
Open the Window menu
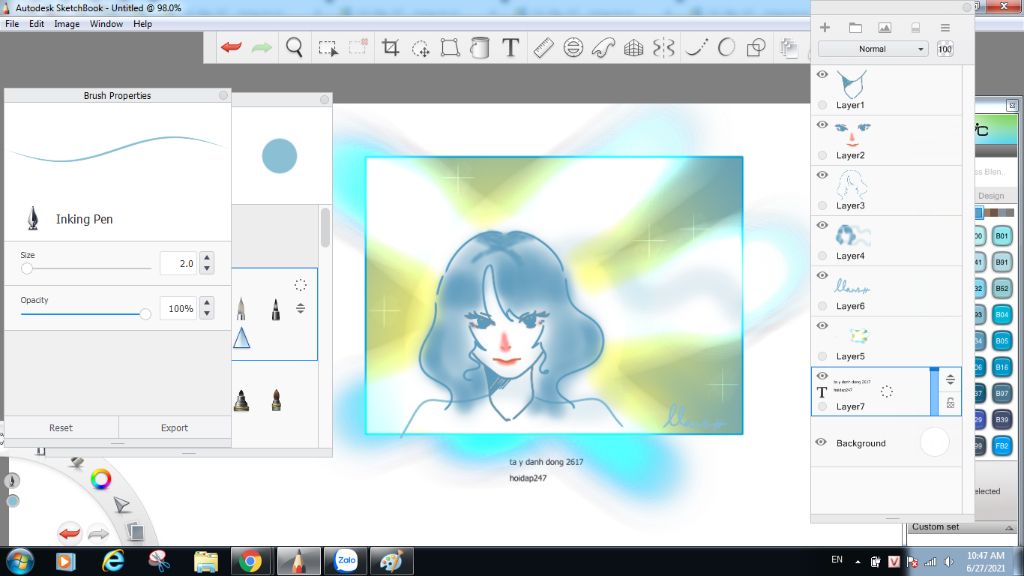[x=106, y=24]
